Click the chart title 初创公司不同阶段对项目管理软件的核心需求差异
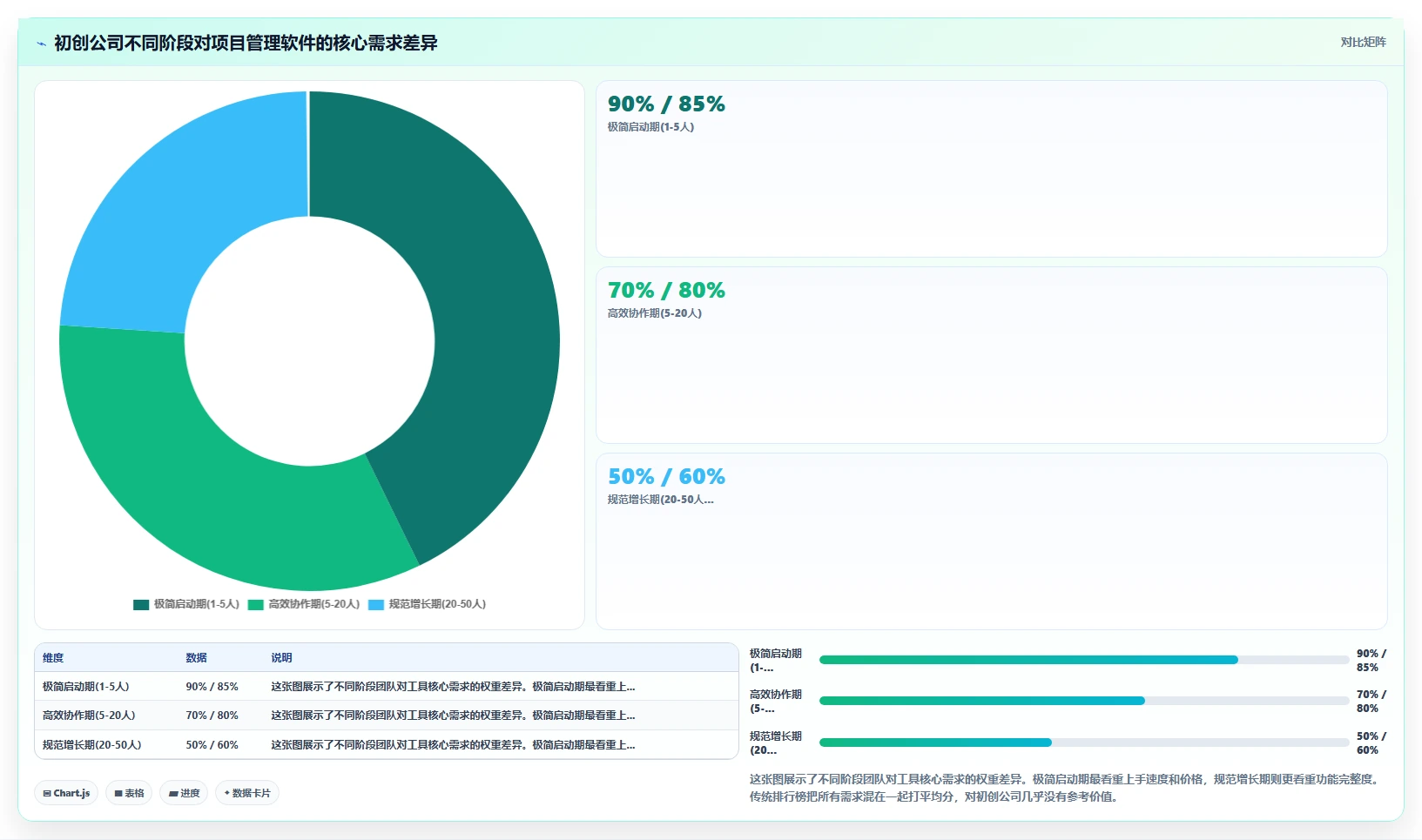Screen dimensions: 1422x840 246,44
